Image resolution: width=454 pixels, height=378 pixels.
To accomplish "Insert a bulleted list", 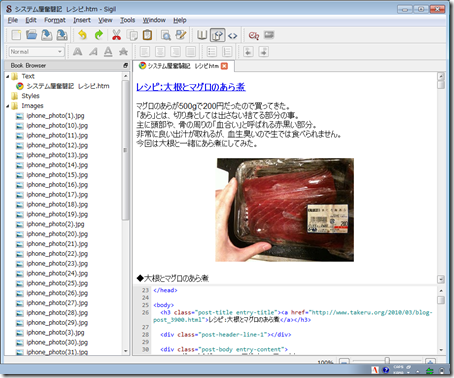I will click(x=212, y=52).
